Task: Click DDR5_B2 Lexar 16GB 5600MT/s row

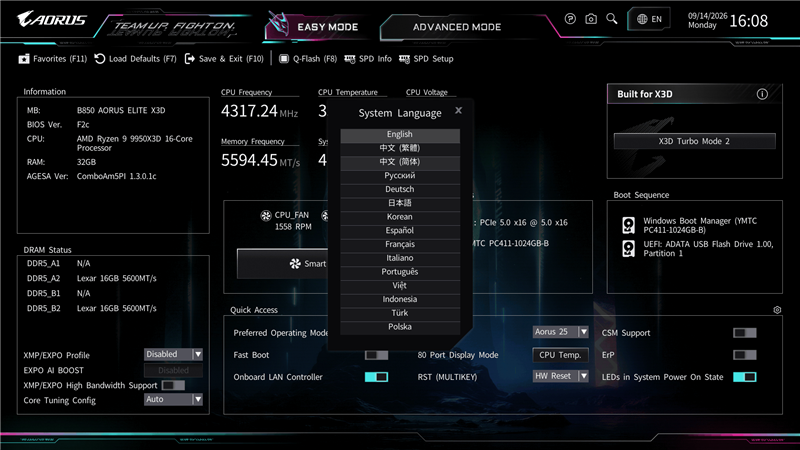Action: 92,308
